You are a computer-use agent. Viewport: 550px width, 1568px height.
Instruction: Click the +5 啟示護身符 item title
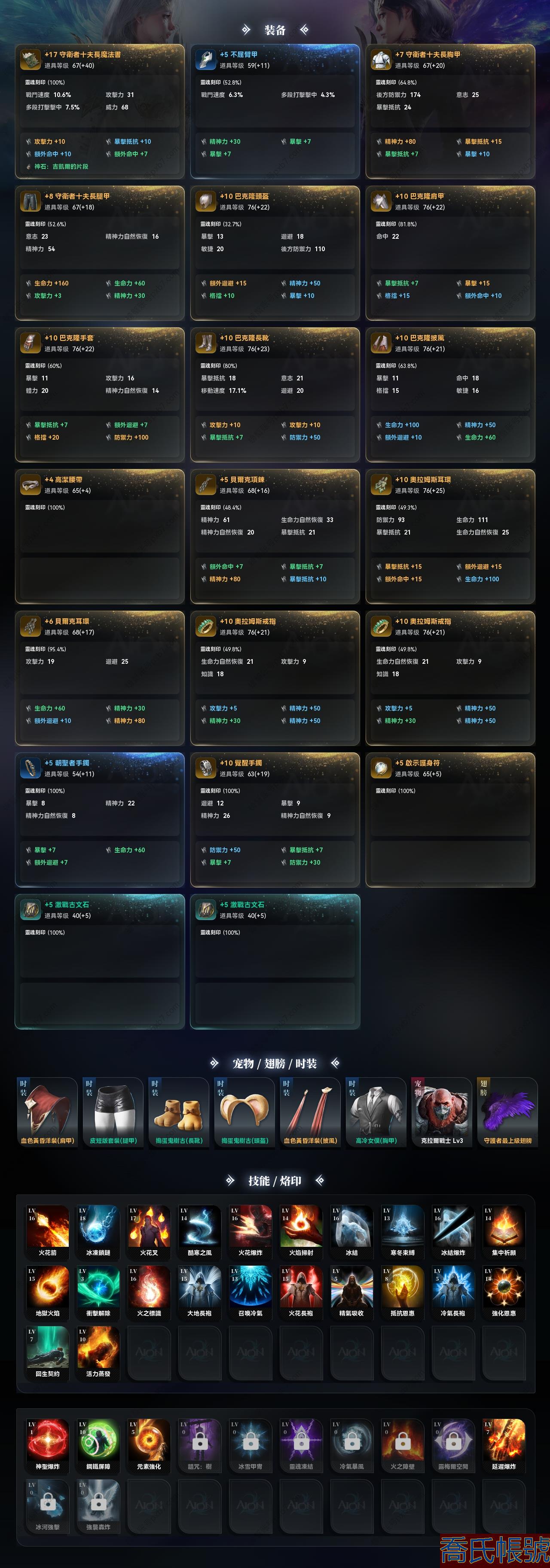417,763
